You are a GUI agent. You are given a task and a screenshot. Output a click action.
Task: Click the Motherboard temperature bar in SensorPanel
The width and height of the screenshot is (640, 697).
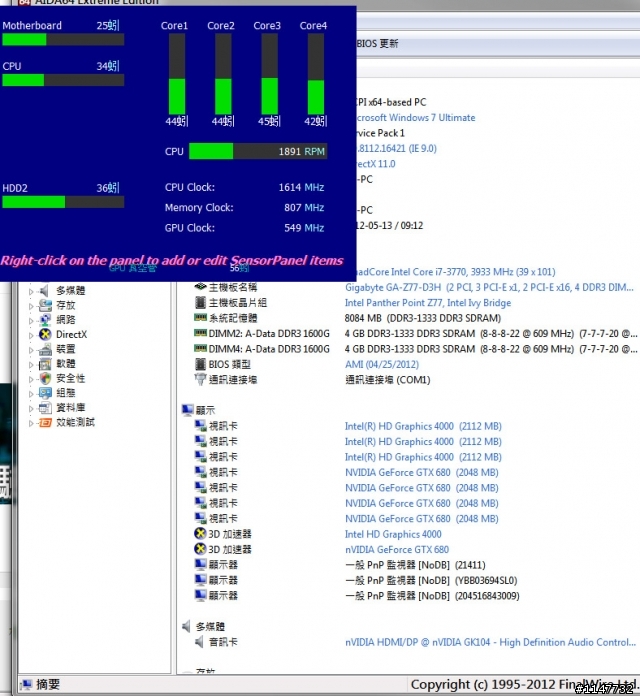63,39
